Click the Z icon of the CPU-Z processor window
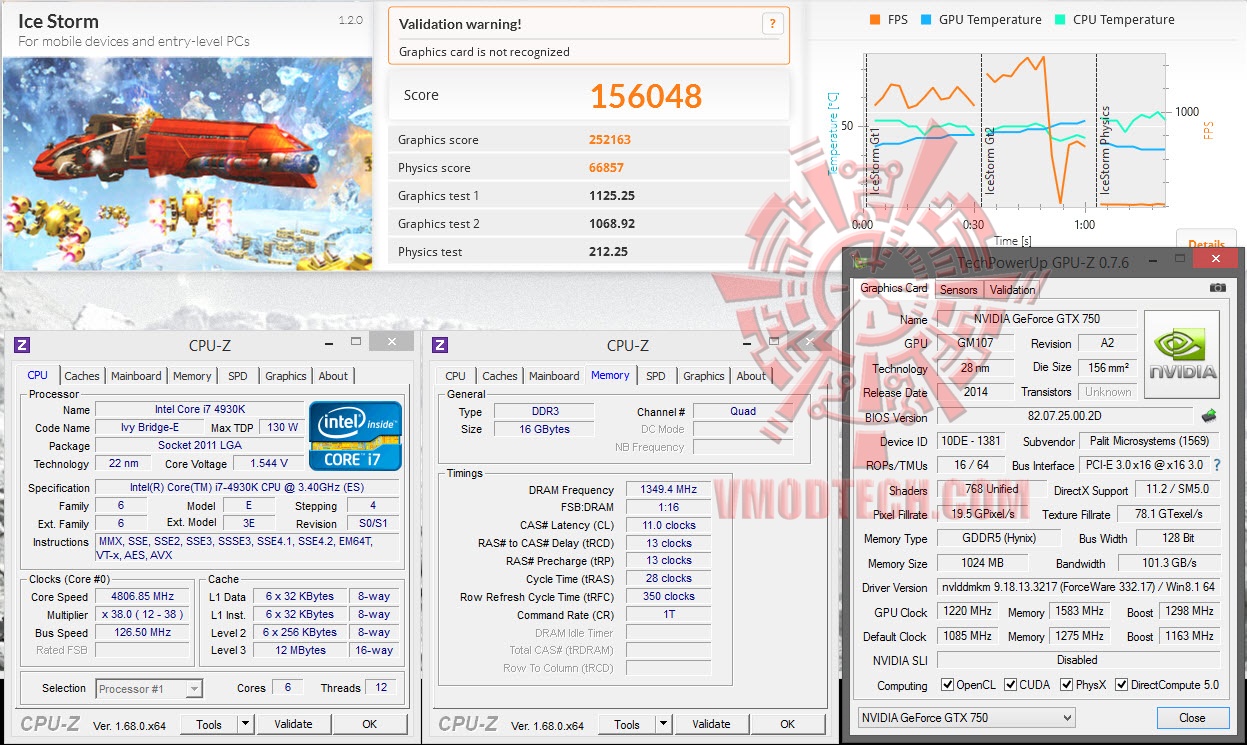 pyautogui.click(x=22, y=345)
